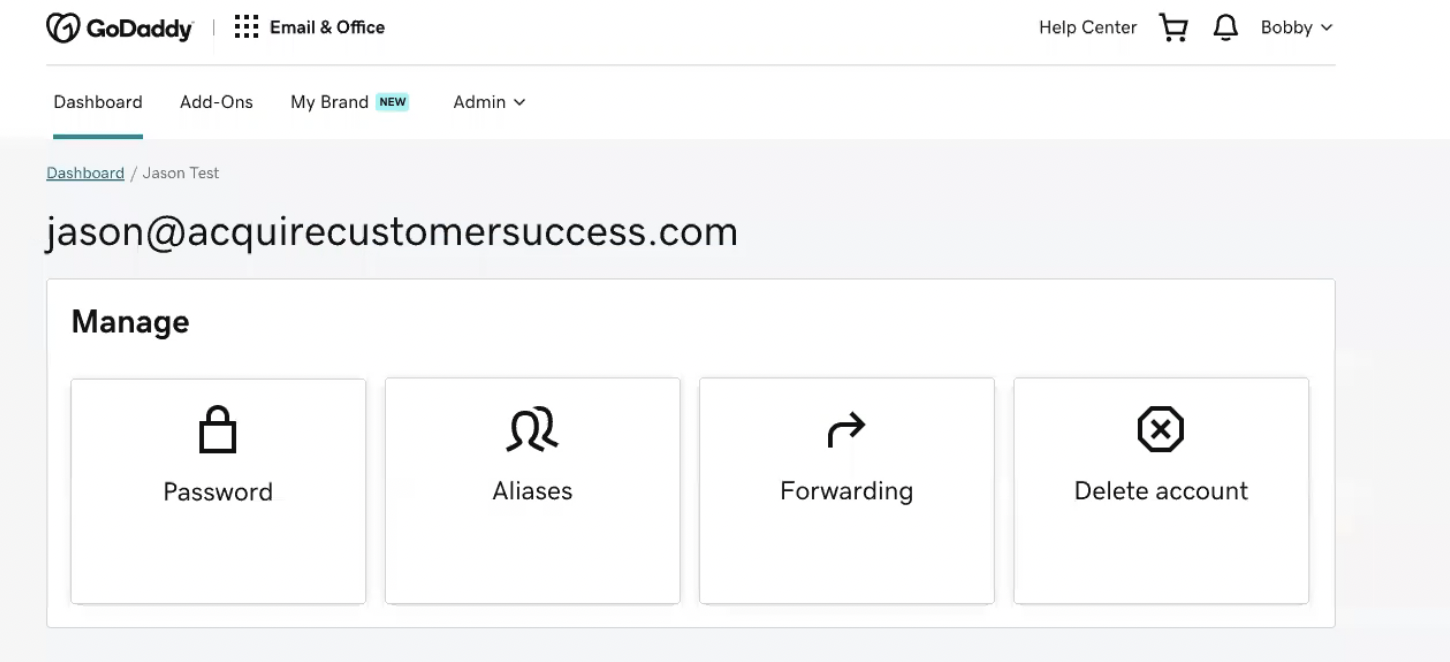1450x662 pixels.
Task: Click the padlock Password icon
Action: pyautogui.click(x=218, y=431)
